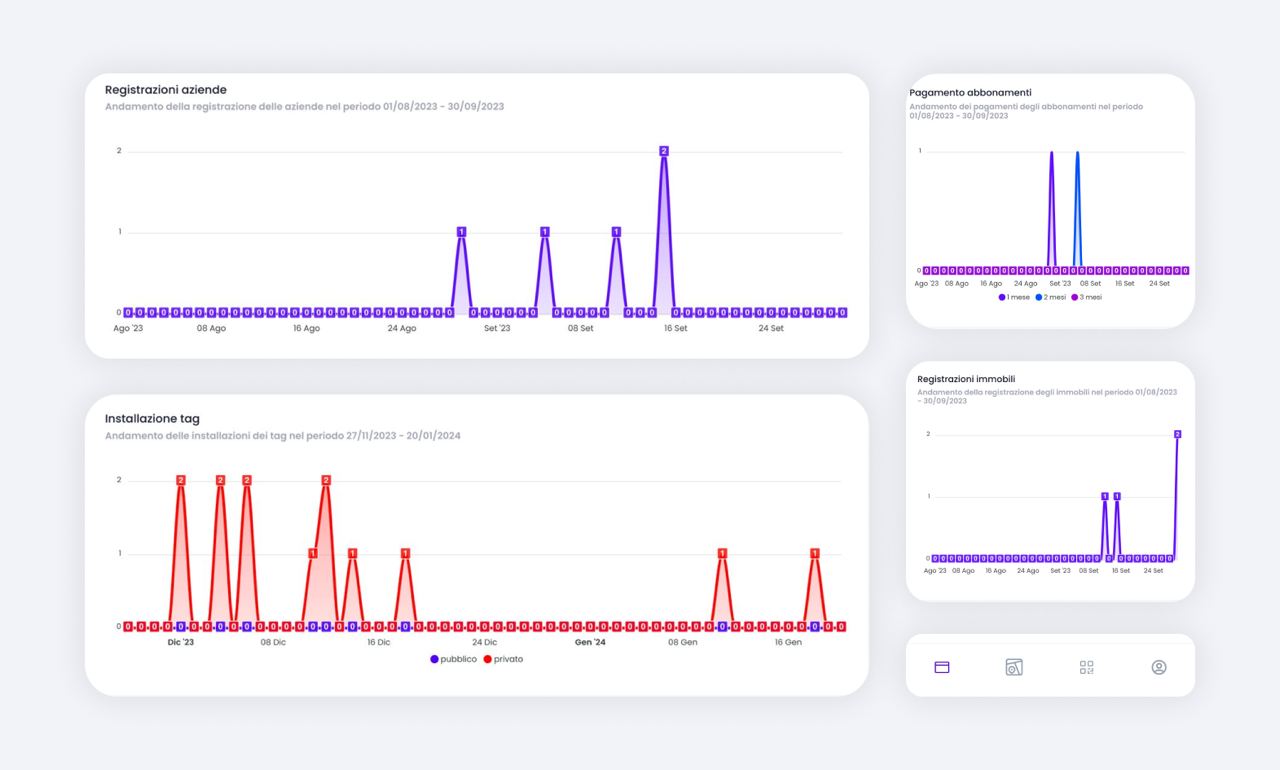Open the QR code icon in bottom navigation

click(x=1087, y=667)
